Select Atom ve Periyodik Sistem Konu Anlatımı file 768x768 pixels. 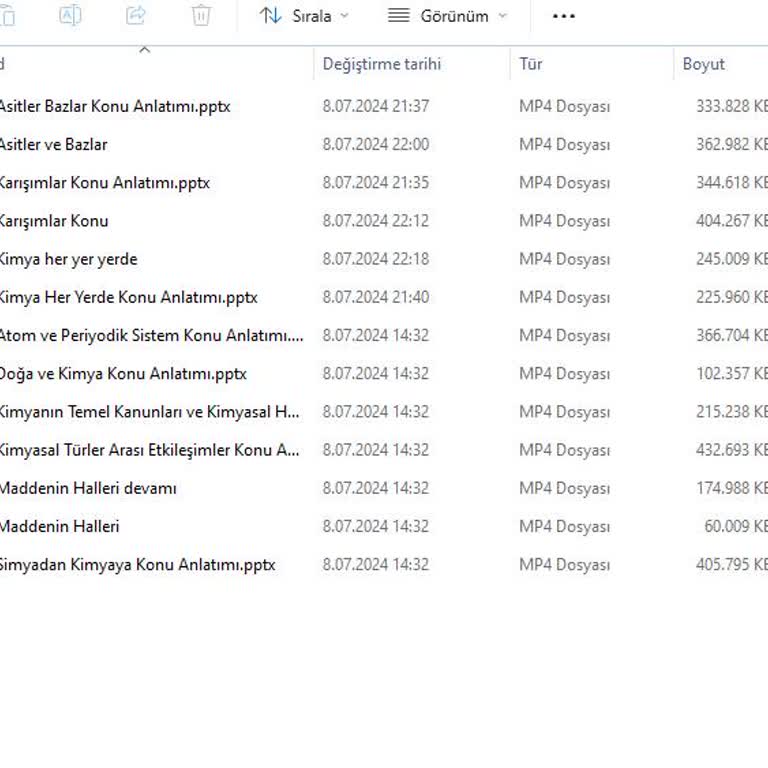point(150,336)
